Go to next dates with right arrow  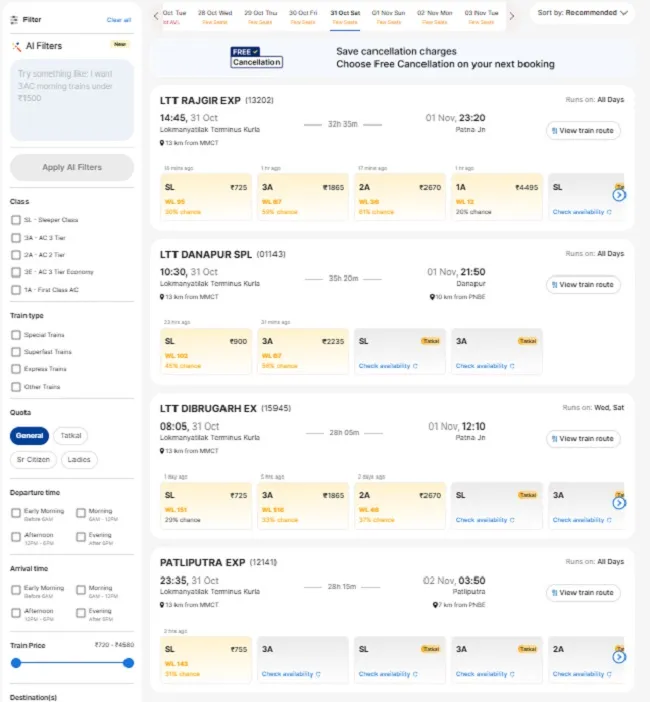tap(512, 16)
